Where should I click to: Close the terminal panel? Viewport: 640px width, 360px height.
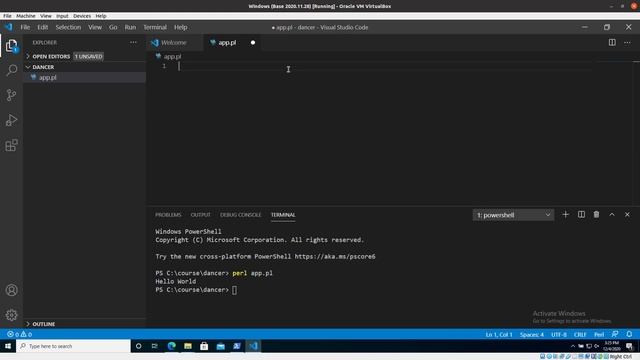[x=627, y=215]
